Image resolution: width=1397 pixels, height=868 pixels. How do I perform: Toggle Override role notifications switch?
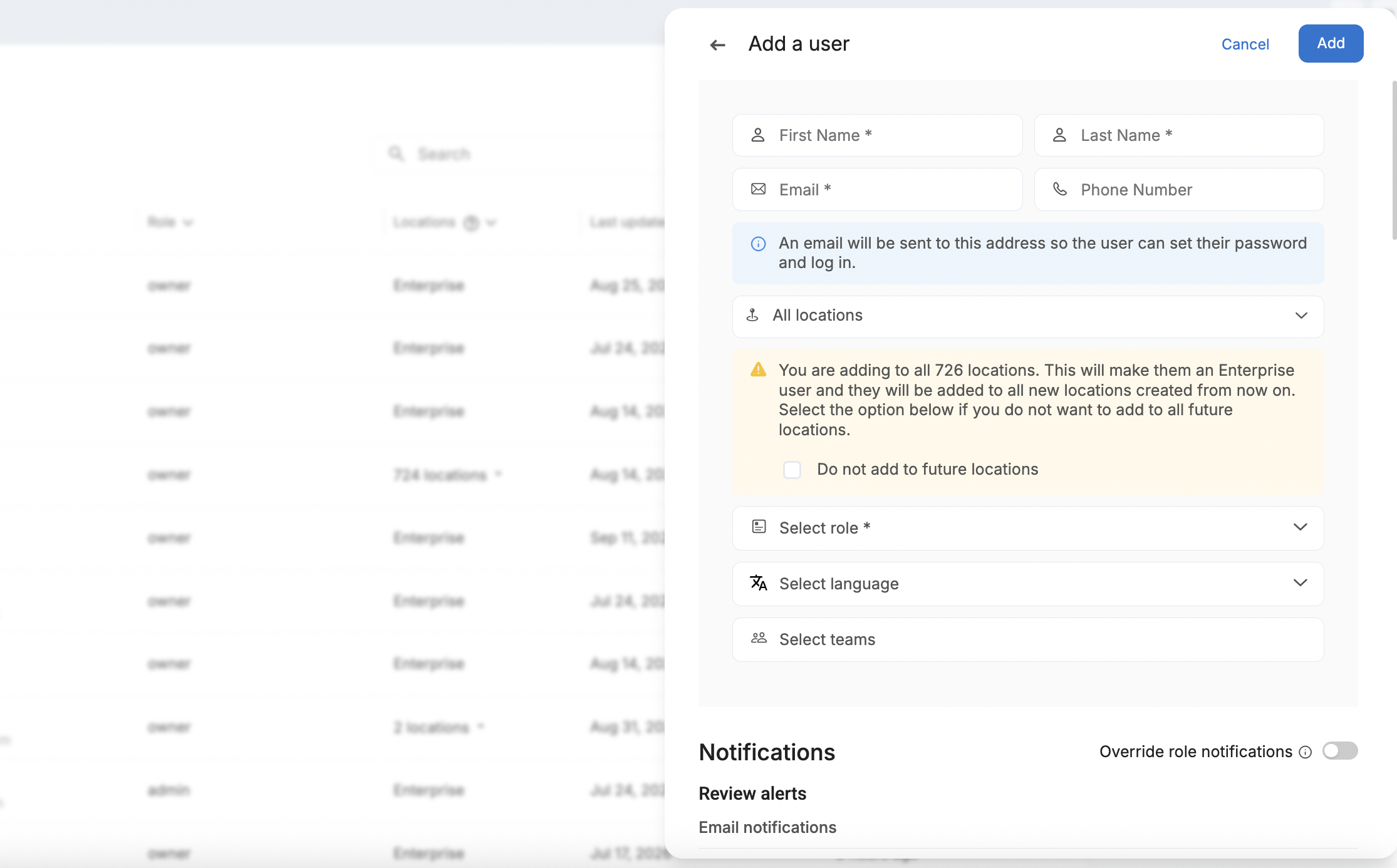[x=1340, y=750]
